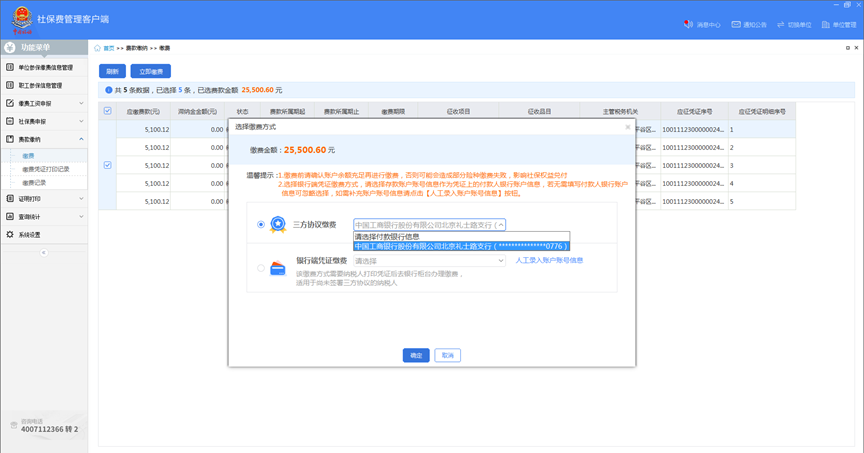The image size is (864, 453).
Task: Collapse the sidebar with the < arrow
Action: coord(44,252)
